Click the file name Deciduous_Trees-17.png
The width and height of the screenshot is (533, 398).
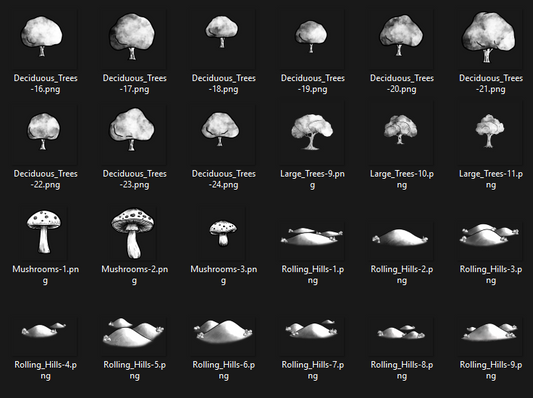(135, 84)
